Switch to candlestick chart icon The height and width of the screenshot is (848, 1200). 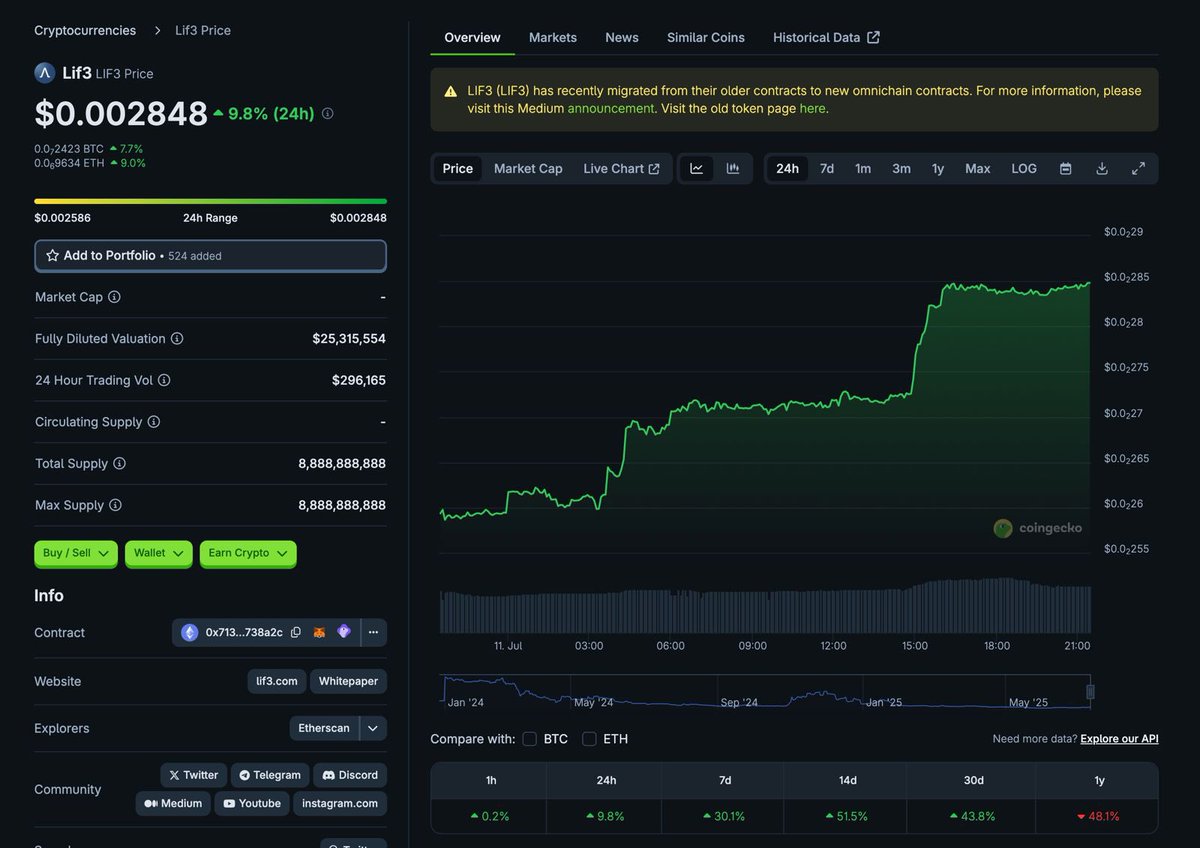(733, 169)
